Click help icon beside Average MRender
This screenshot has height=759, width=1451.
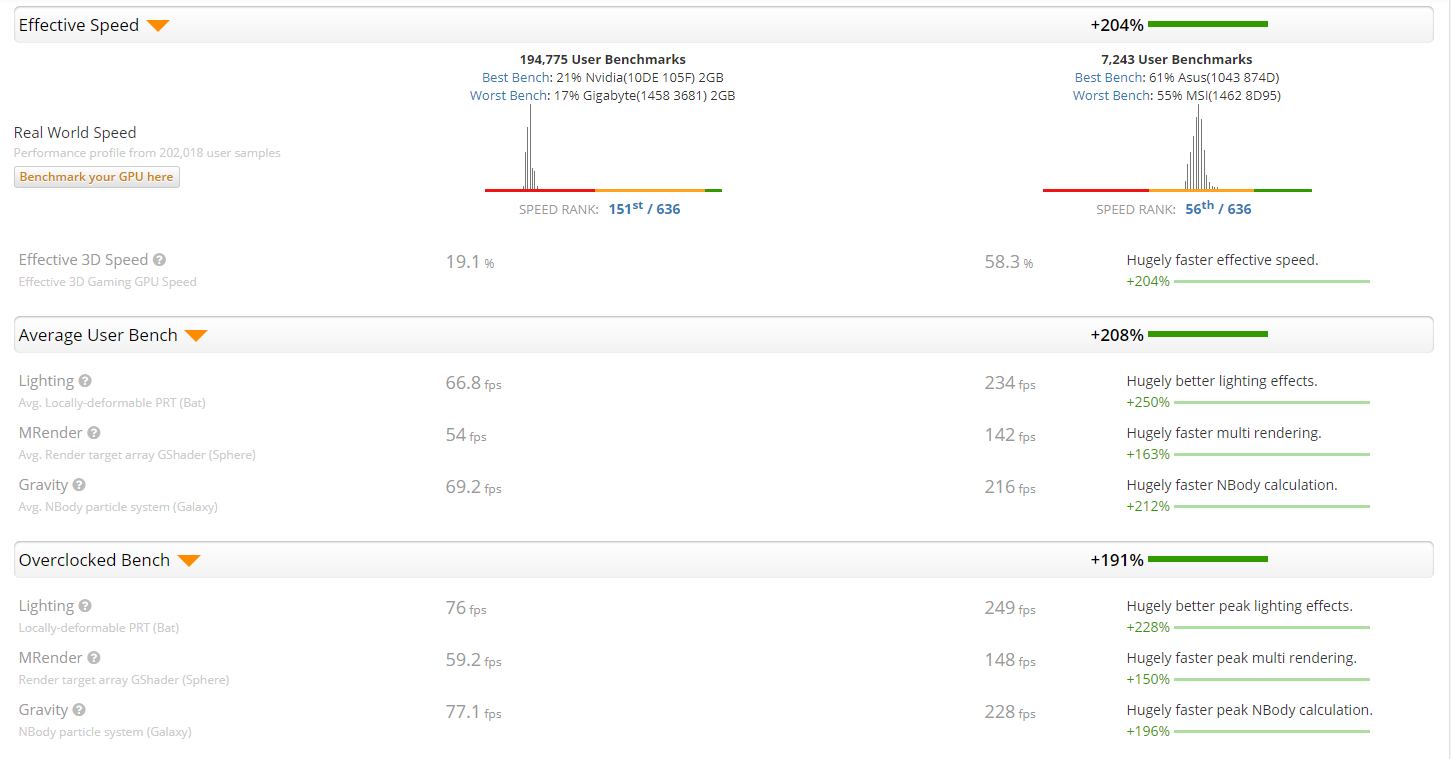point(94,433)
